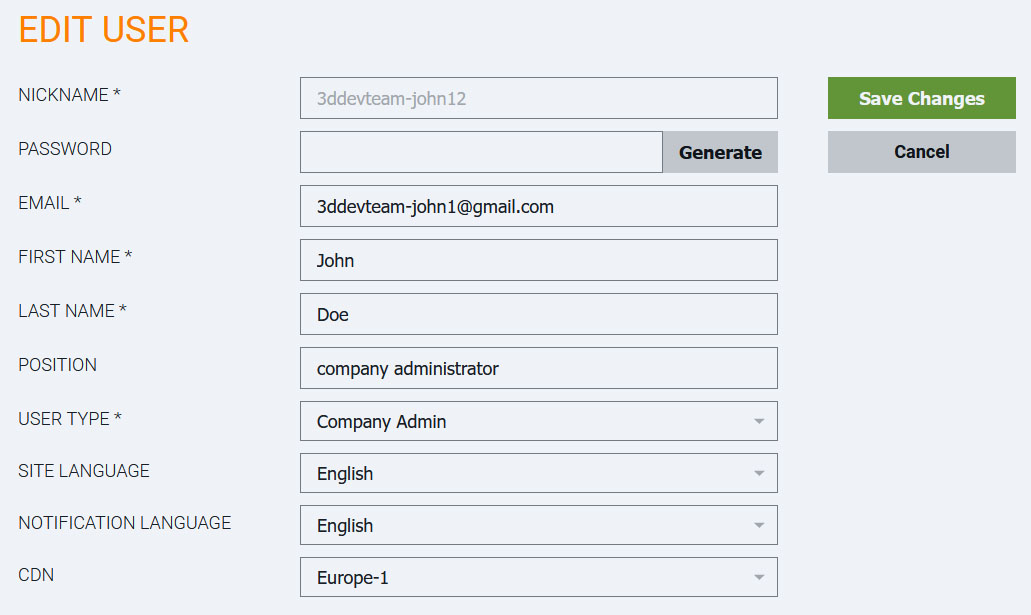Click the EDIT USER heading
The image size is (1031, 615).
pos(104,30)
